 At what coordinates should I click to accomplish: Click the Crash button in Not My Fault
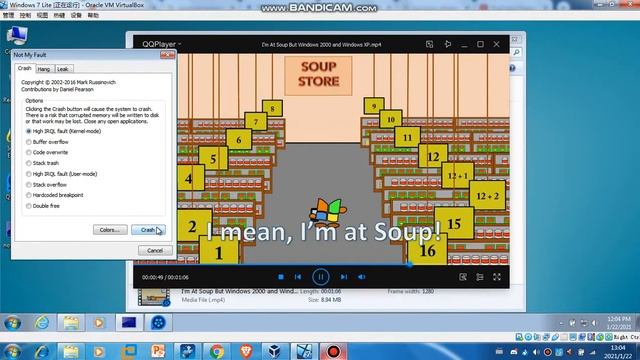(148, 230)
